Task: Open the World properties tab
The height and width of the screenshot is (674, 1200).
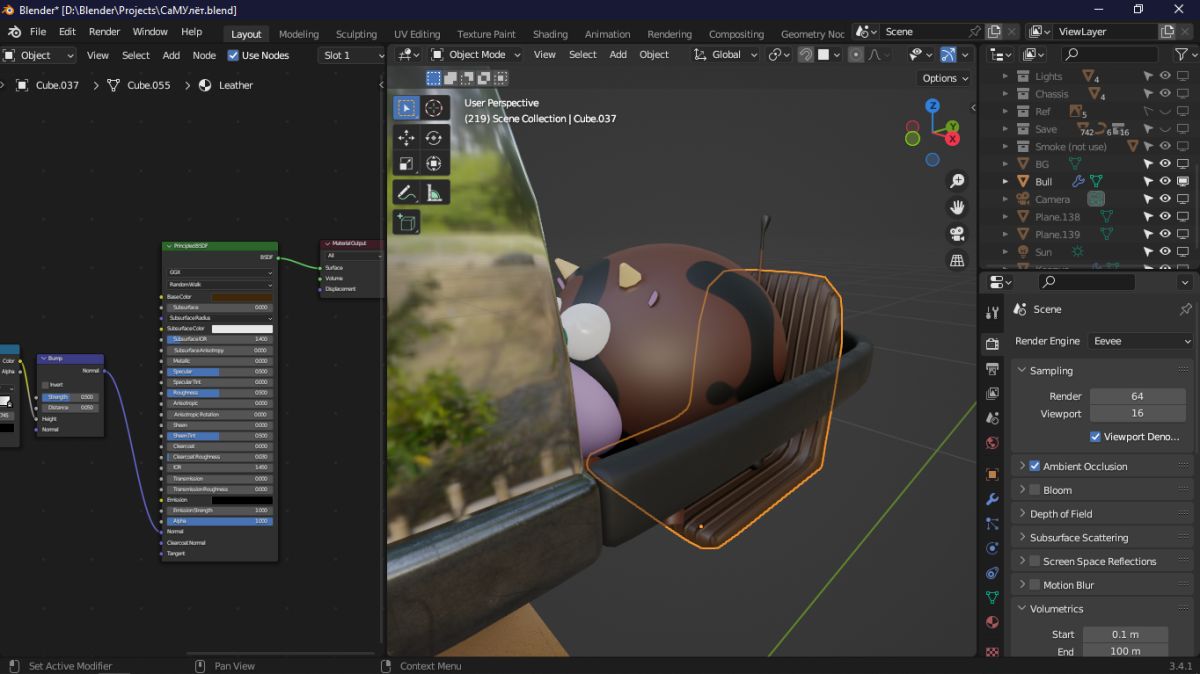Action: click(x=992, y=443)
